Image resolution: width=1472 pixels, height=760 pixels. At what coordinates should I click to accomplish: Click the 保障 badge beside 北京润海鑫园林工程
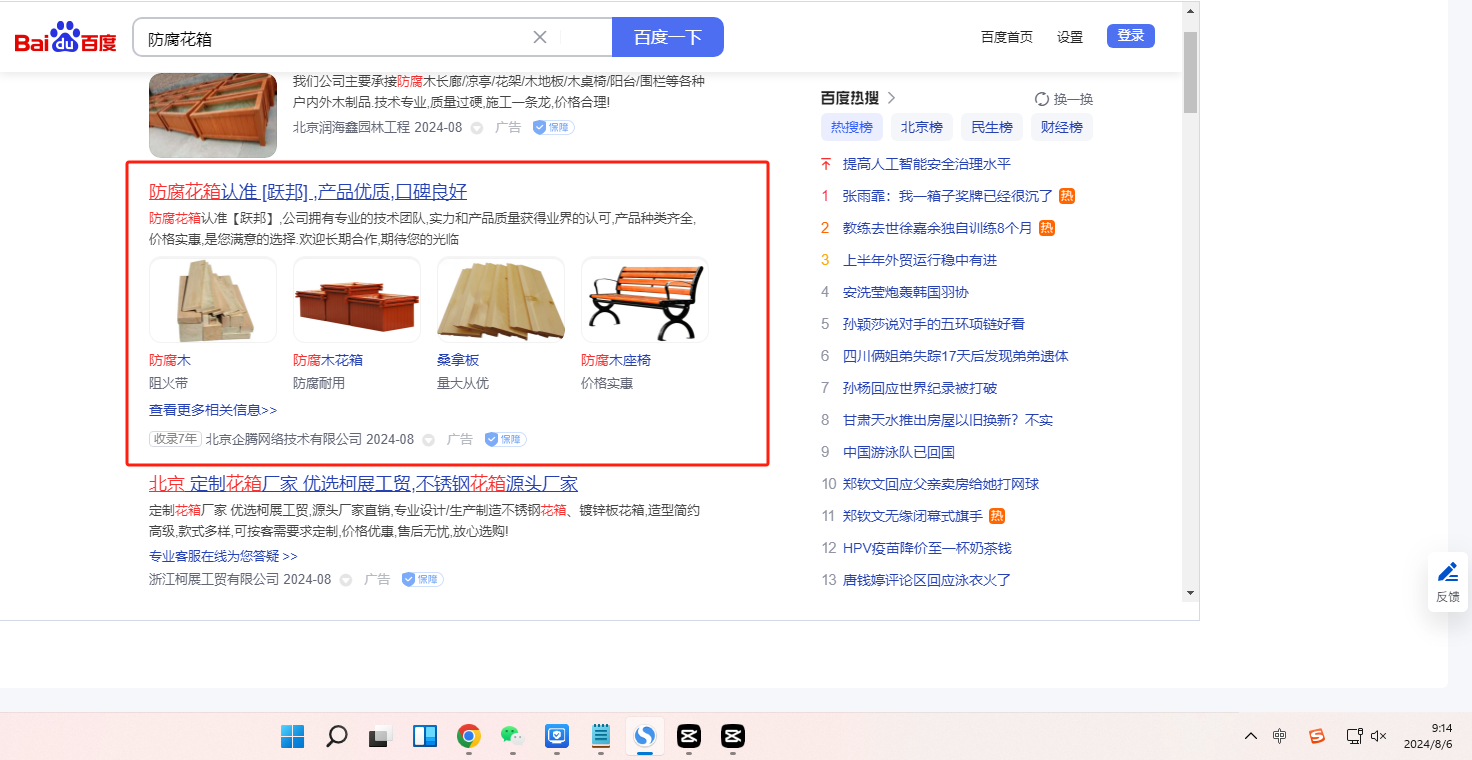click(553, 128)
